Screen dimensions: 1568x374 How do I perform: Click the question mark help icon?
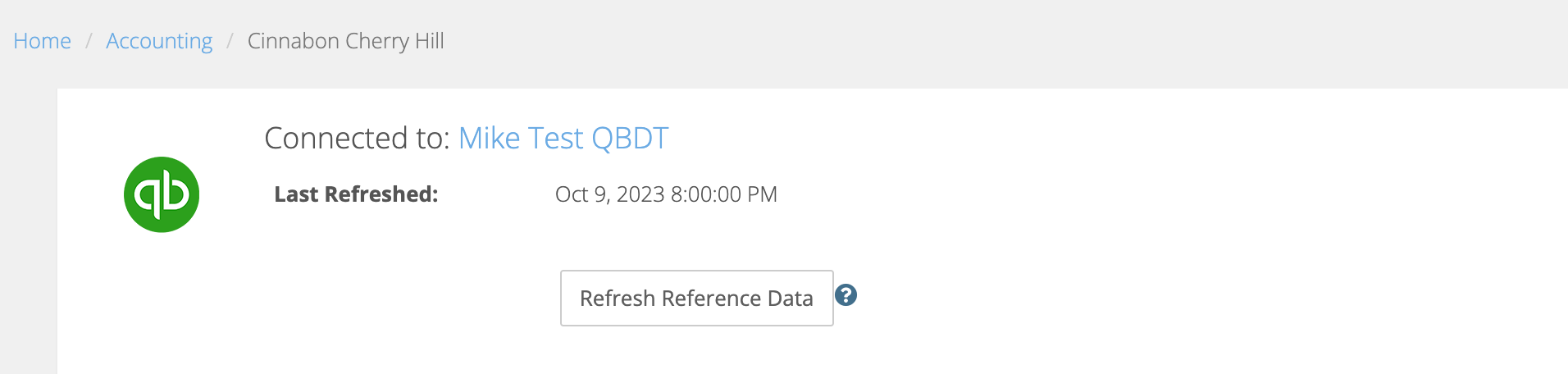point(846,295)
